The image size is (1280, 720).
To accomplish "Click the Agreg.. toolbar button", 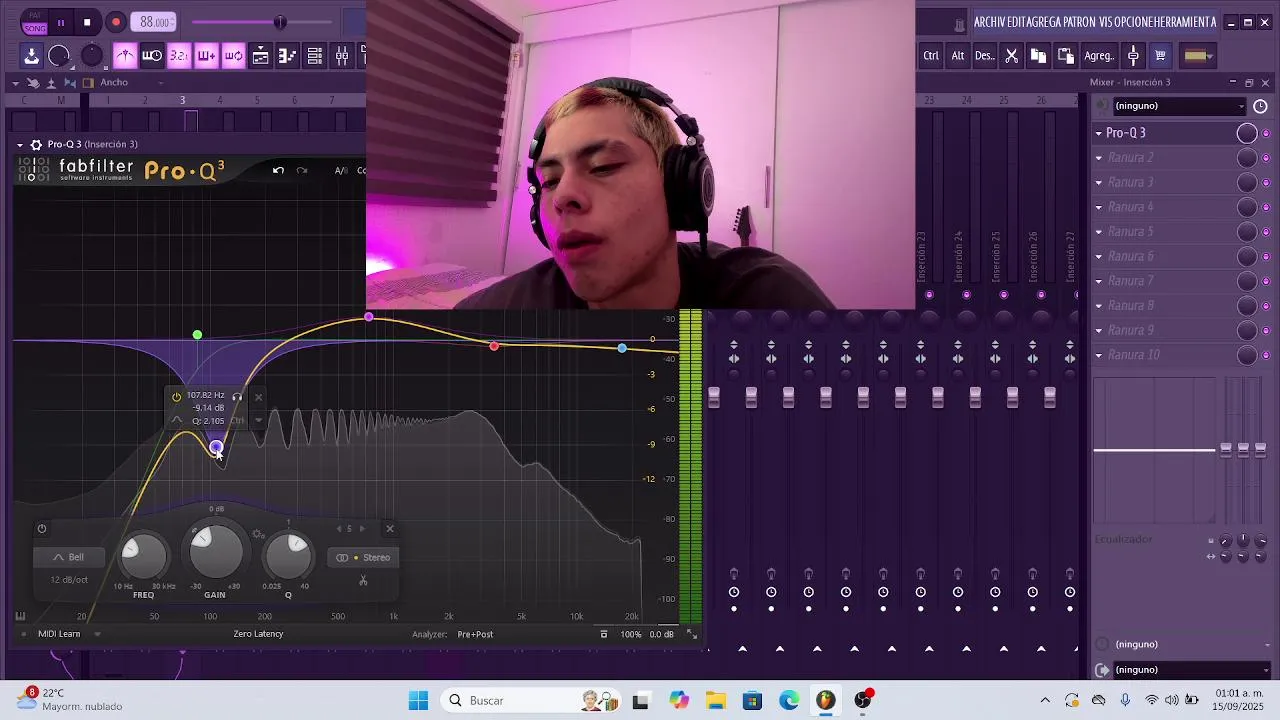I will click(x=1099, y=56).
